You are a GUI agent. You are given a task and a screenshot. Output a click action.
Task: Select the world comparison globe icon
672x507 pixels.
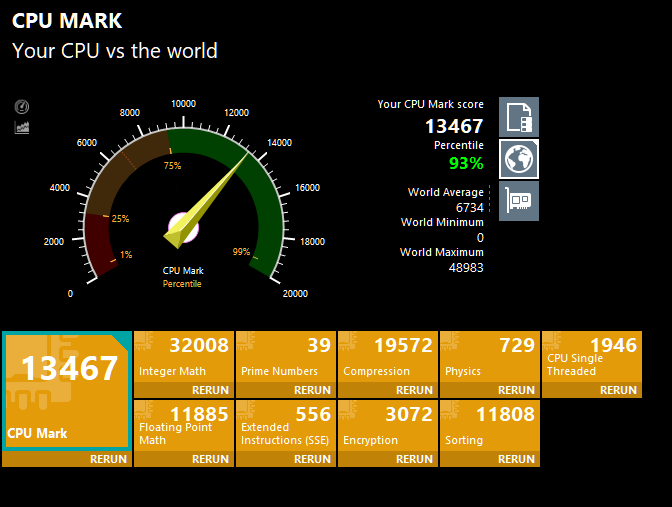click(519, 159)
